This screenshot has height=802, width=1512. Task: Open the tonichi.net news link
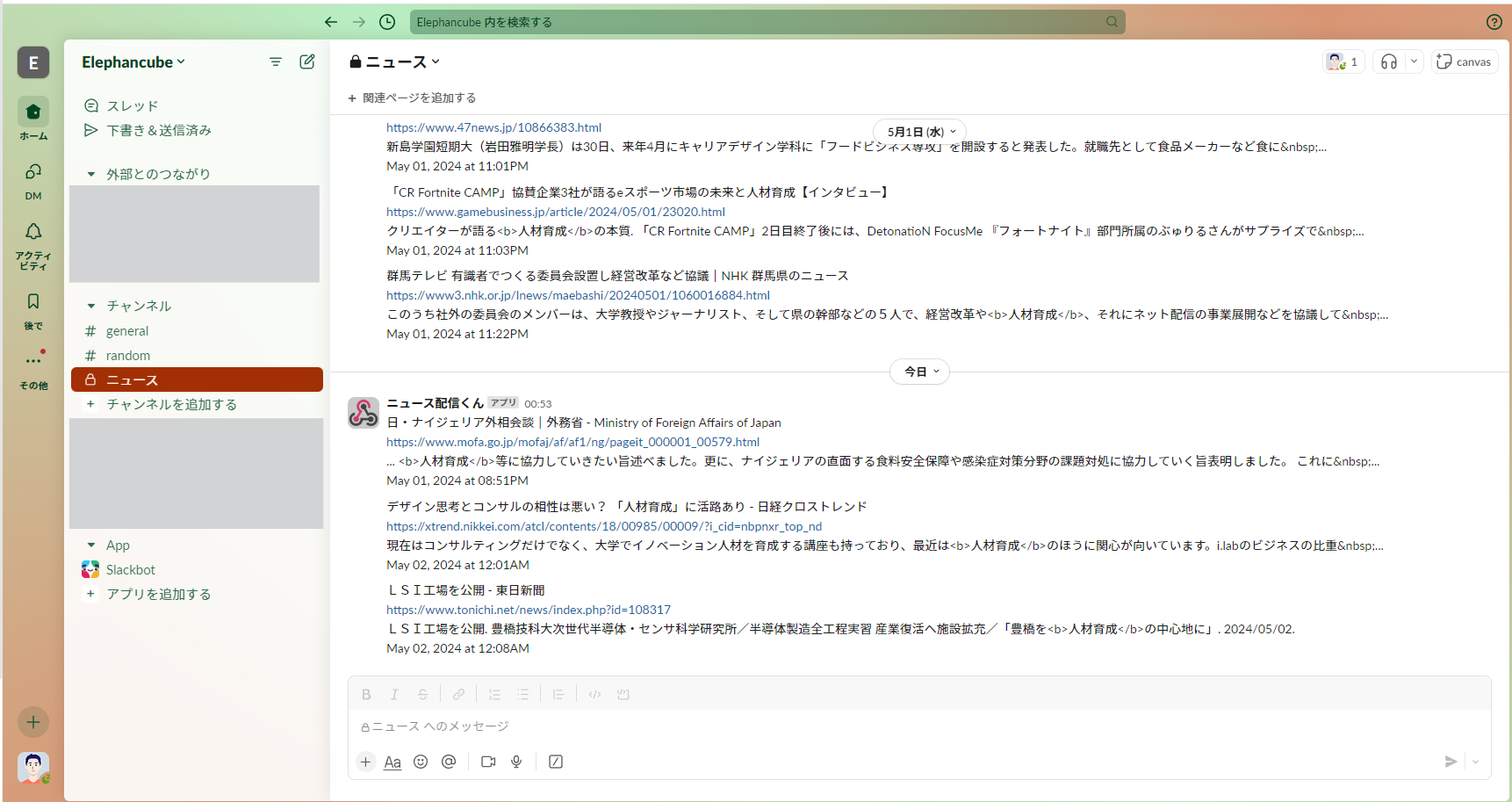pos(529,610)
